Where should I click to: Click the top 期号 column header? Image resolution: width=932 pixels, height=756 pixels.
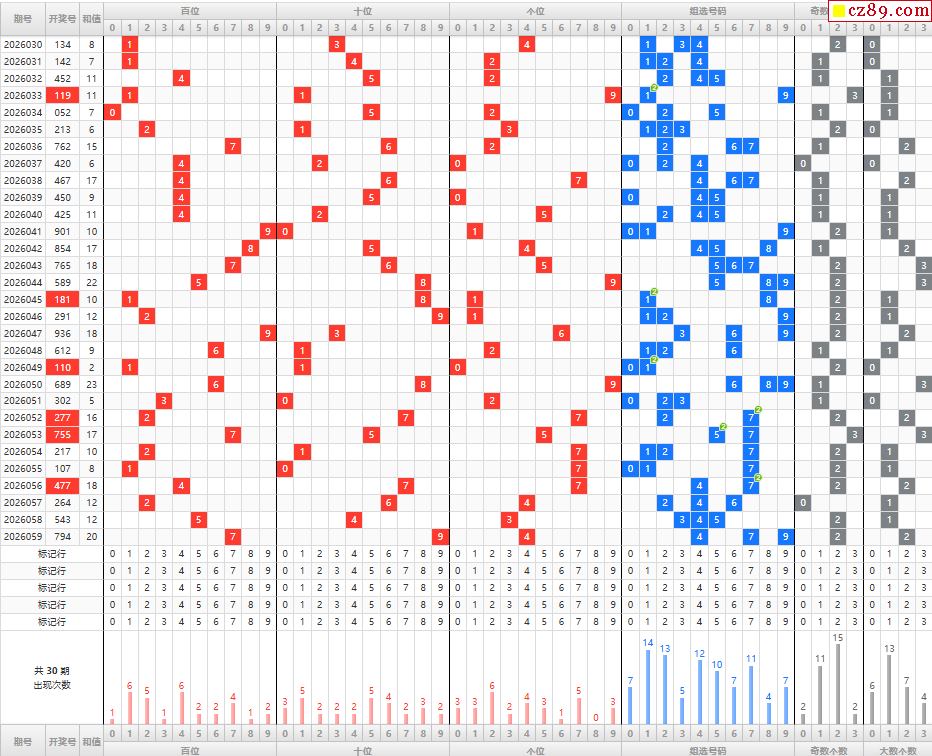pos(22,17)
